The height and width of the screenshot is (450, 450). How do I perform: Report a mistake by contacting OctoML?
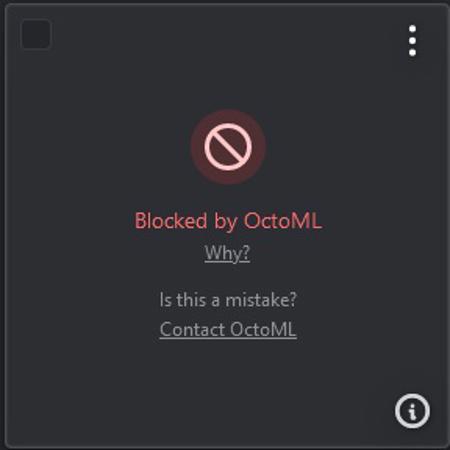pyautogui.click(x=228, y=329)
